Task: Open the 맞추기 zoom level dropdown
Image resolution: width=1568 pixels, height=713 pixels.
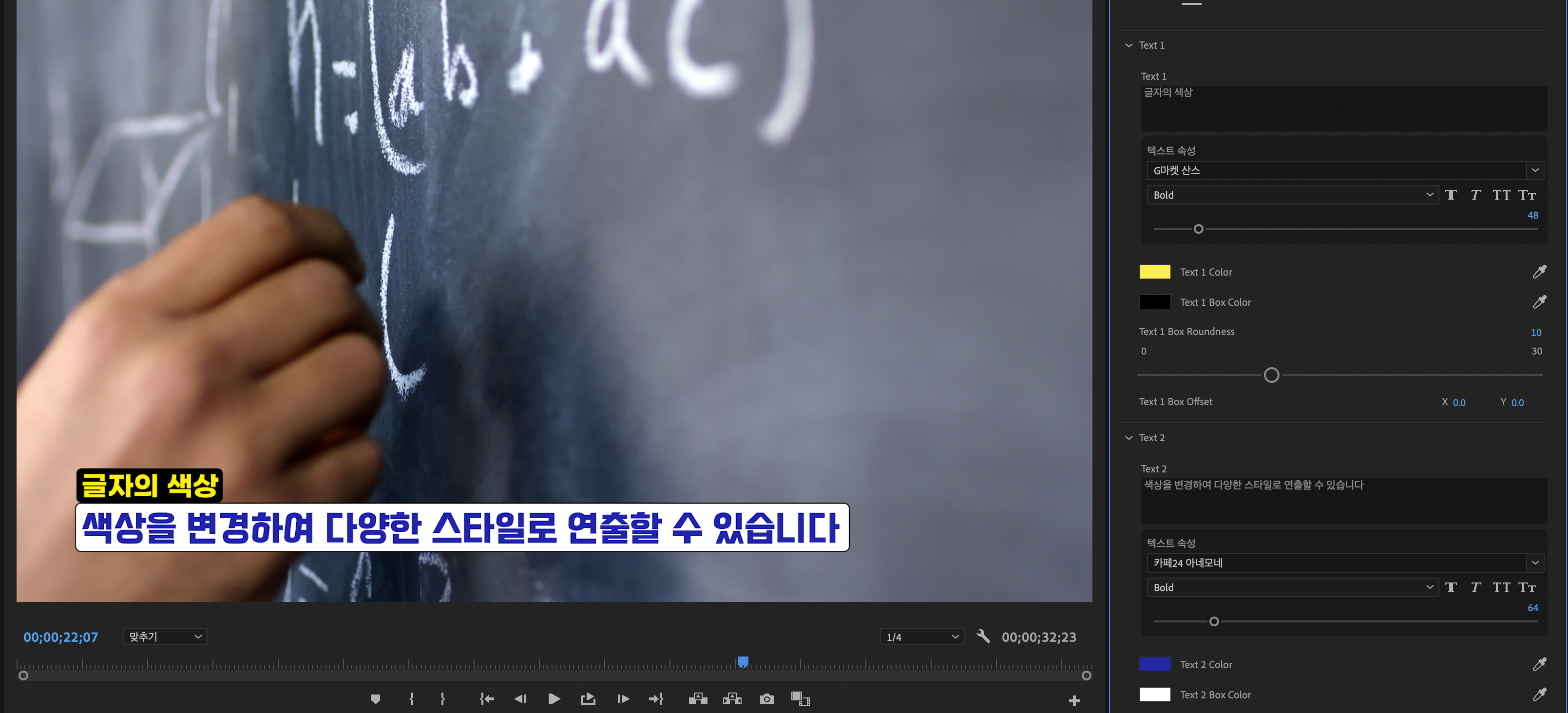Action: [164, 637]
